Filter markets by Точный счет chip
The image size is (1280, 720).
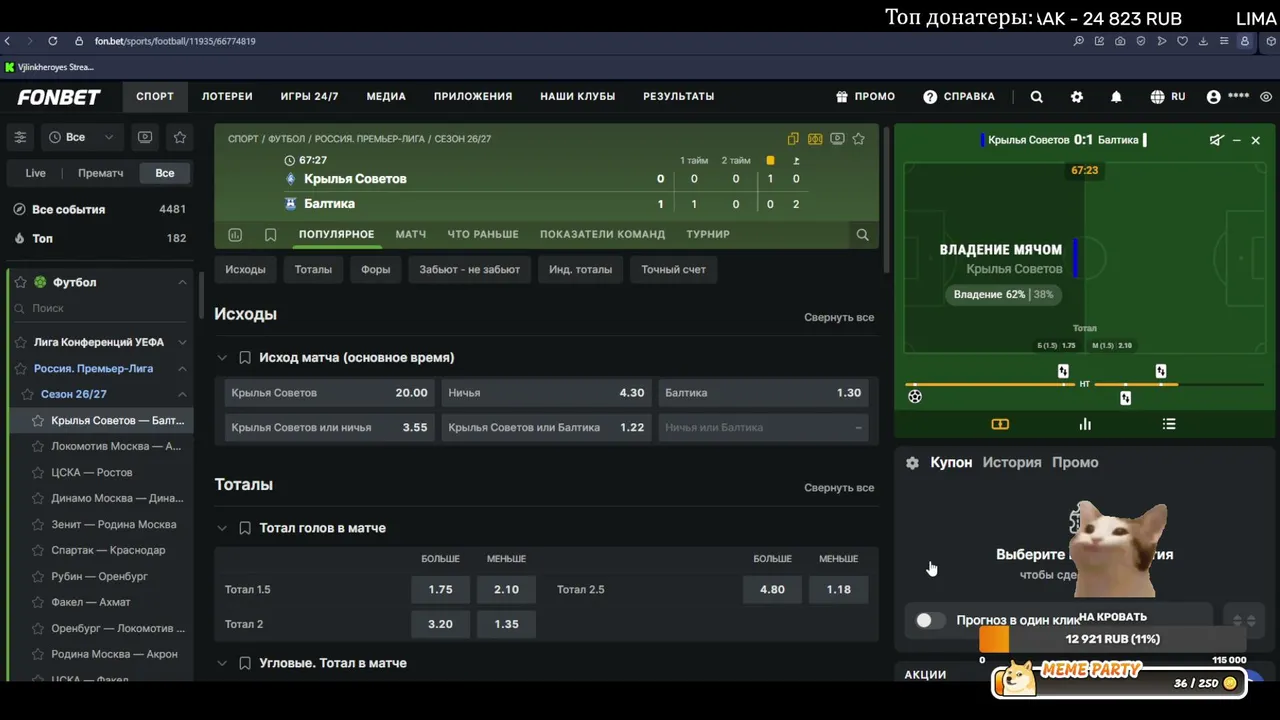click(x=673, y=270)
